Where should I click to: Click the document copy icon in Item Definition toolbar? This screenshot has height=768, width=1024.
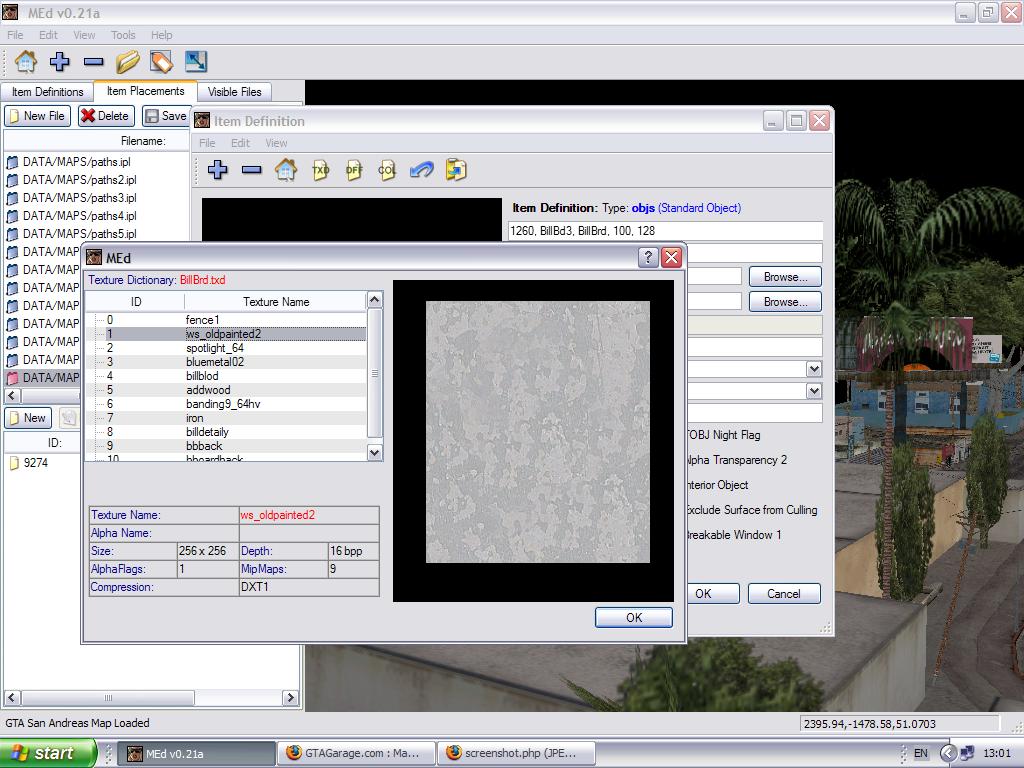(456, 170)
